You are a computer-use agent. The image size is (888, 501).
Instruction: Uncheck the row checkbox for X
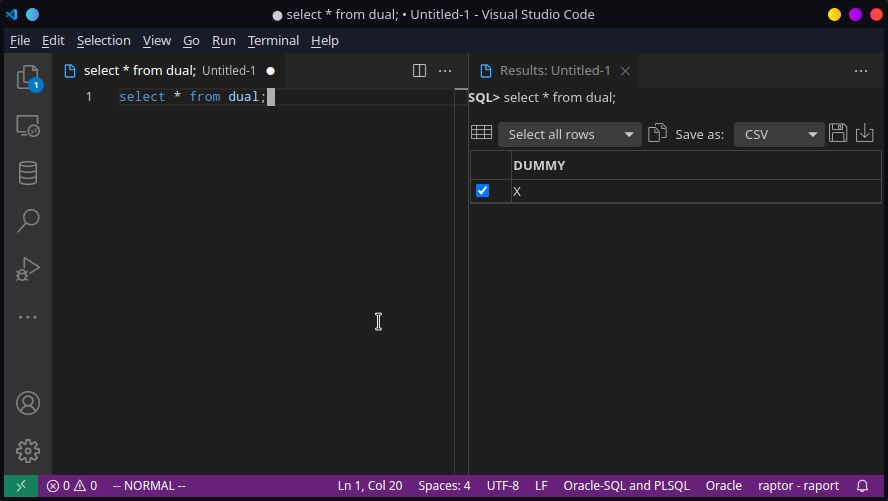click(482, 190)
